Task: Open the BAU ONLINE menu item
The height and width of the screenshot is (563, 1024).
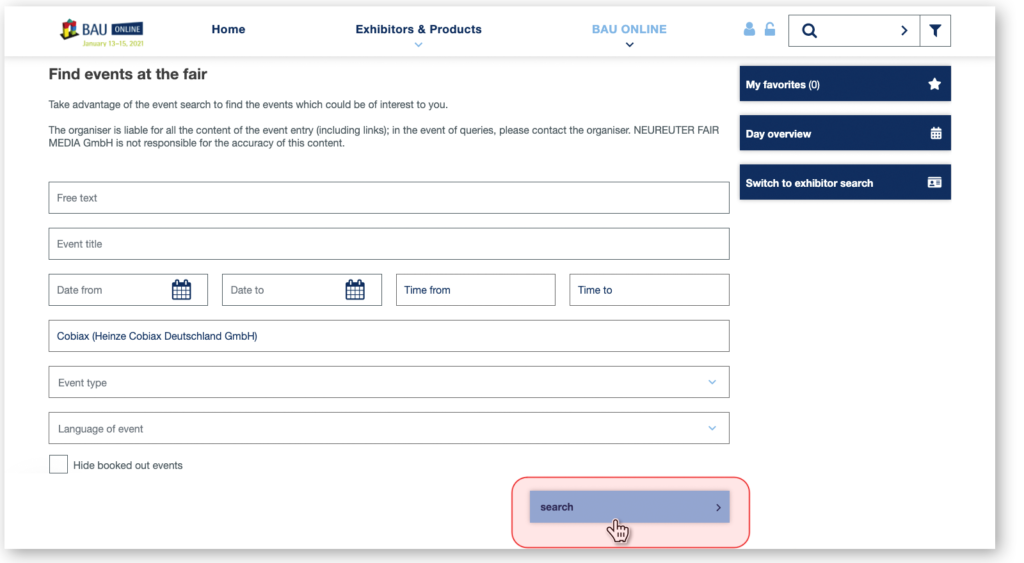Action: pos(629,30)
